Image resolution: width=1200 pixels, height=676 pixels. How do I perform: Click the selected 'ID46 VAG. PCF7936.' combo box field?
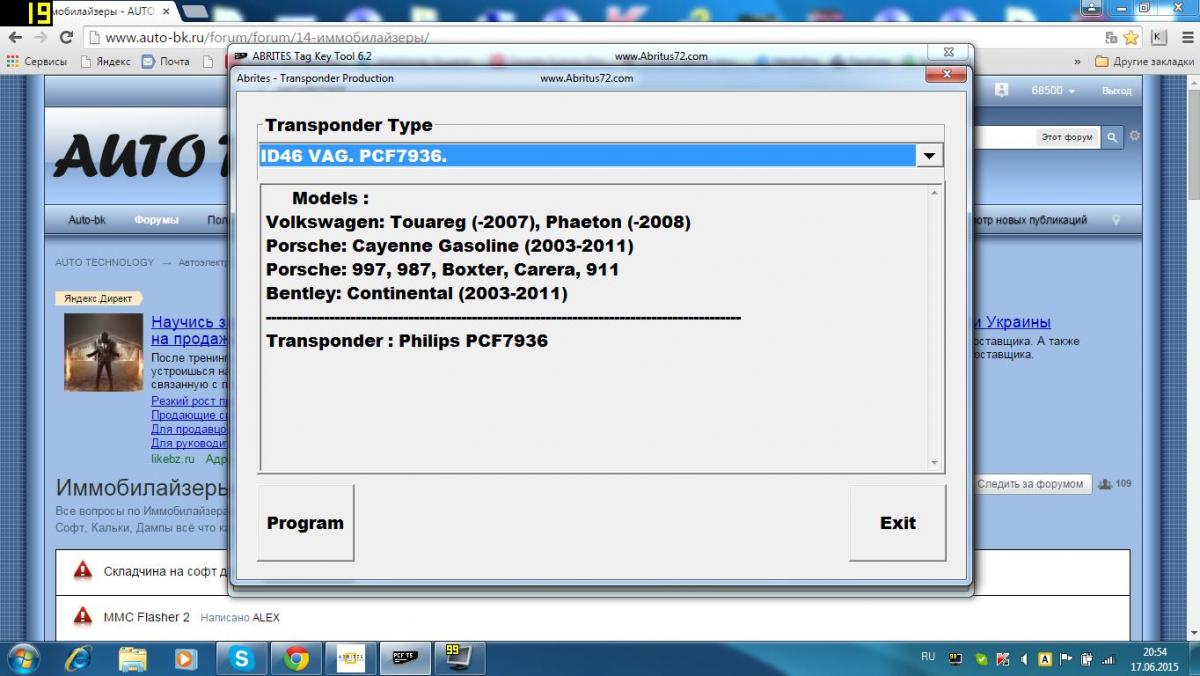pyautogui.click(x=588, y=156)
